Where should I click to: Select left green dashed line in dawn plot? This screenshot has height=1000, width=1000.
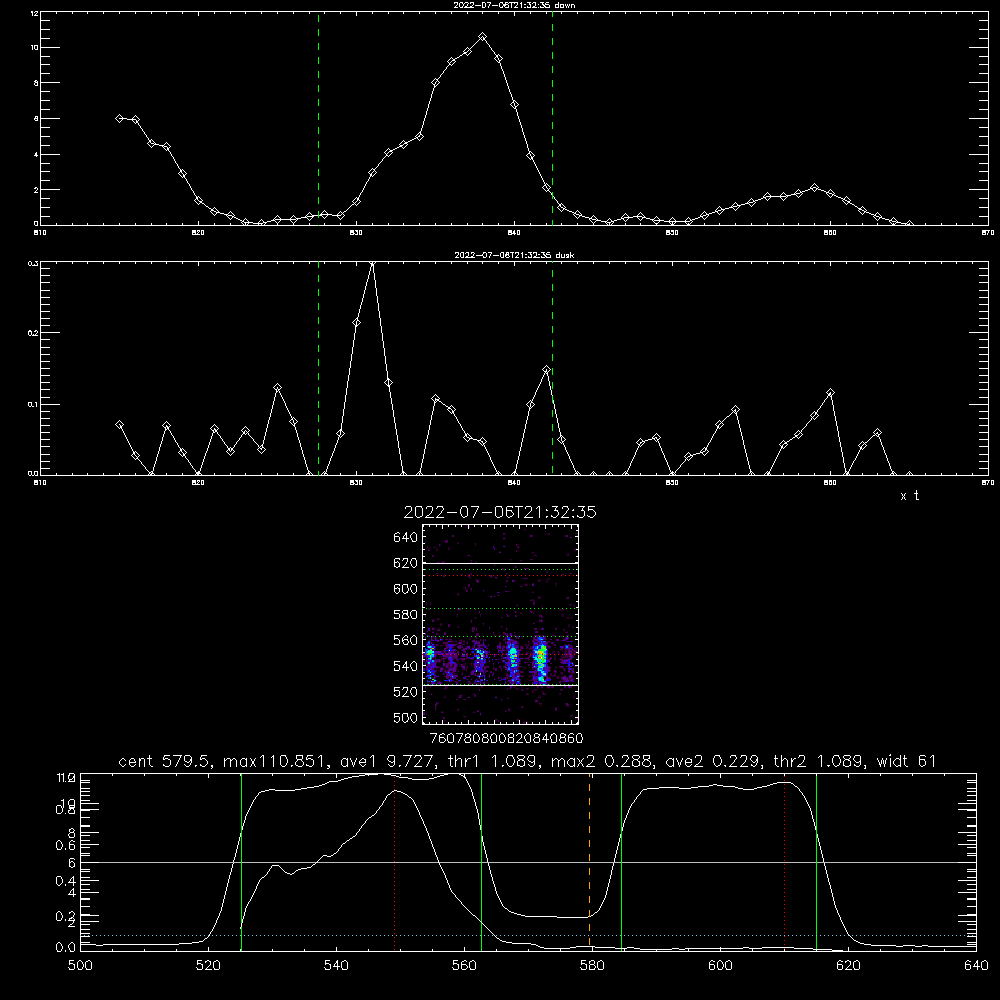pos(319,118)
